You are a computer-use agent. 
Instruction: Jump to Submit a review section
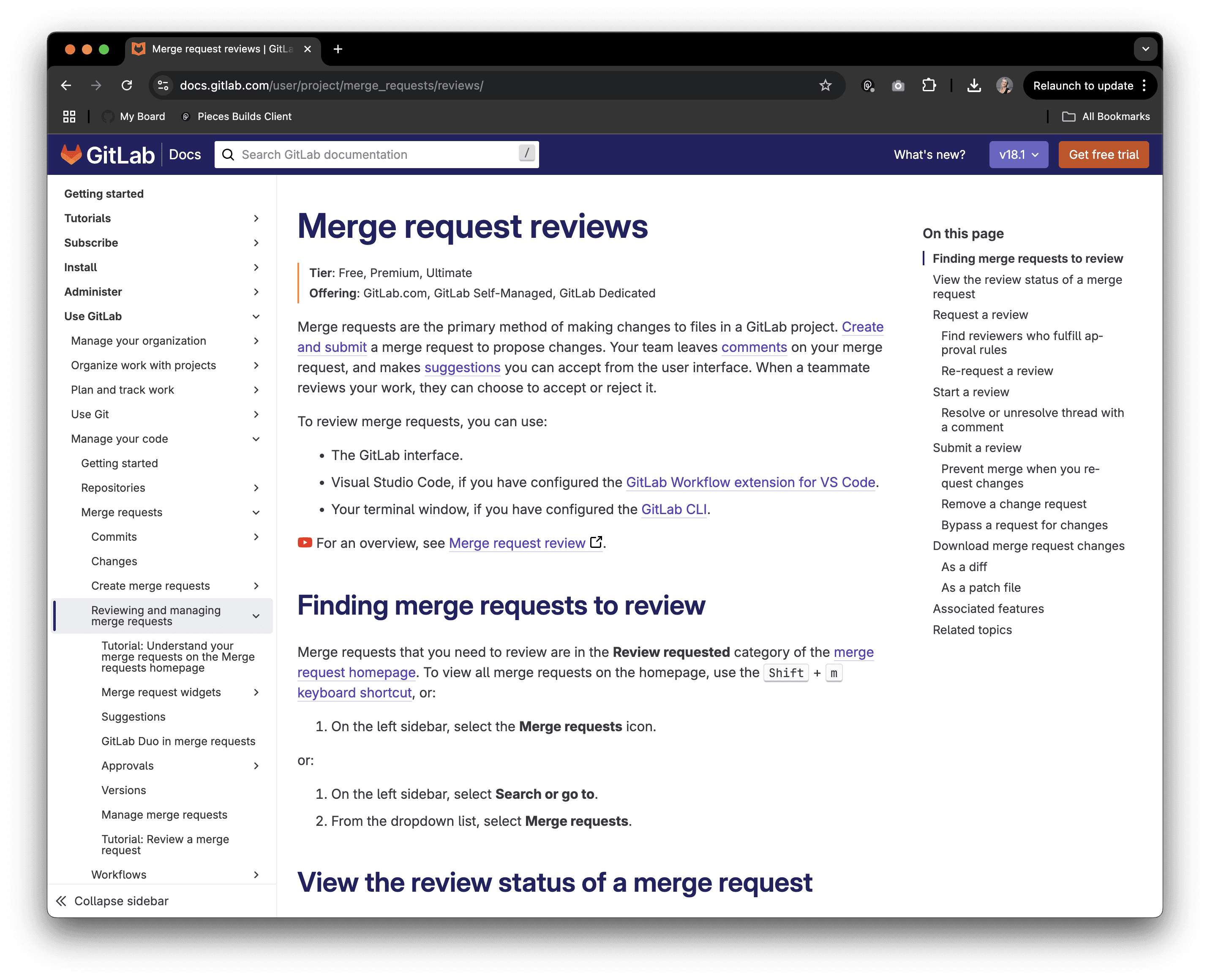[x=977, y=448]
